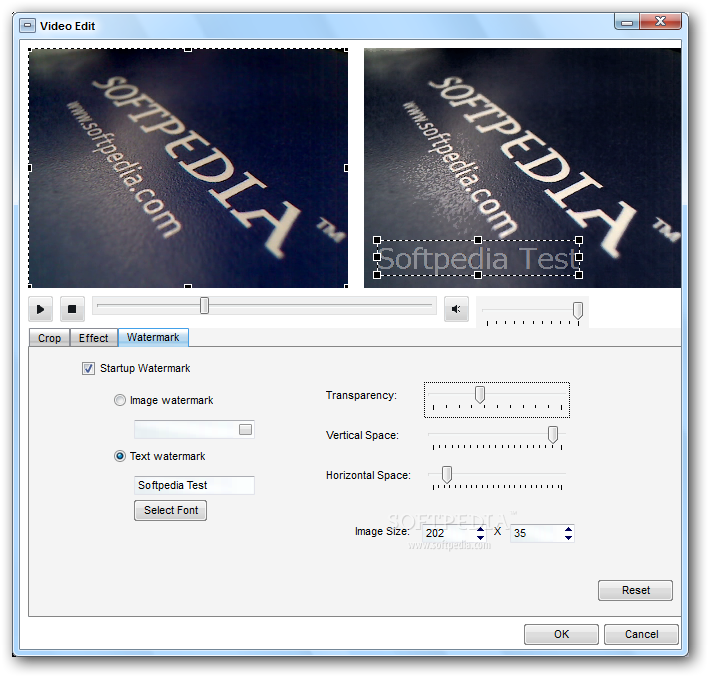Viewport: 709px width, 677px height.
Task: Click the Select Font button
Action: [x=170, y=510]
